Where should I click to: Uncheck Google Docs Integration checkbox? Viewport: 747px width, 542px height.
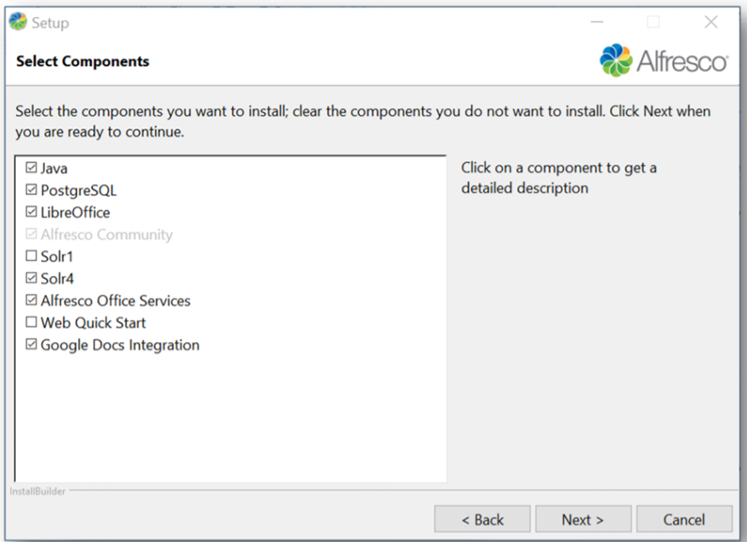[31, 344]
